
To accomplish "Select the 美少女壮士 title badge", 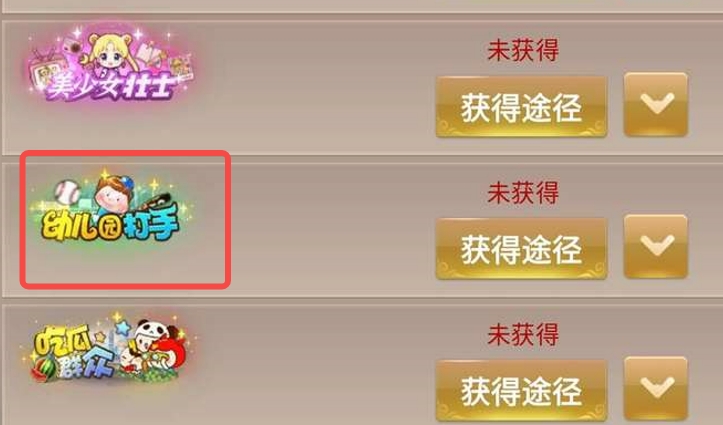I will 111,65.
